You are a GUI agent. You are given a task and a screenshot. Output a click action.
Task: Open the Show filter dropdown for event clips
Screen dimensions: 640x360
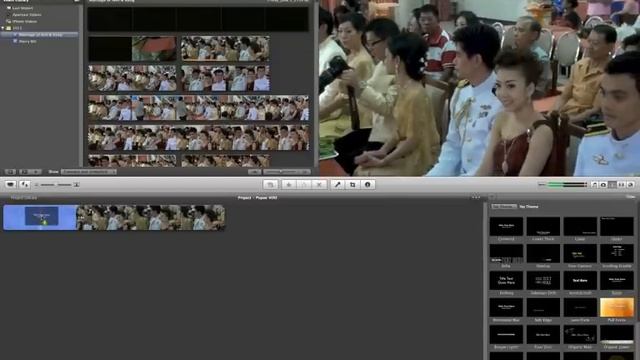[89, 172]
